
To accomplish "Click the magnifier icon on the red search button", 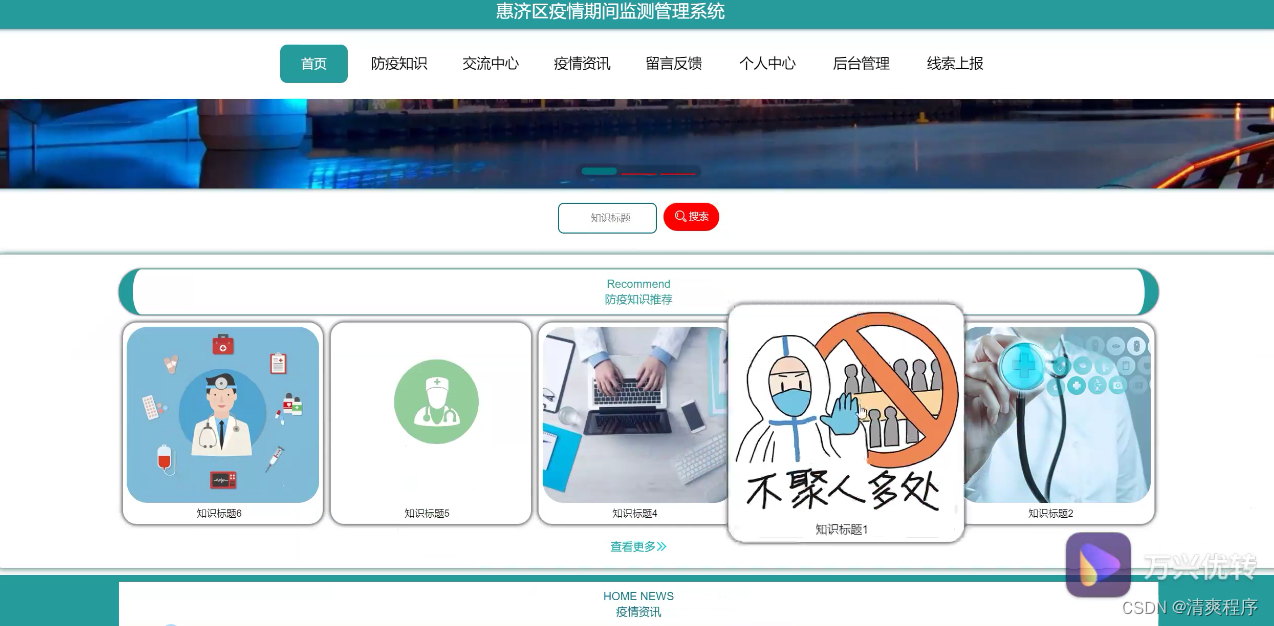I will click(x=680, y=216).
